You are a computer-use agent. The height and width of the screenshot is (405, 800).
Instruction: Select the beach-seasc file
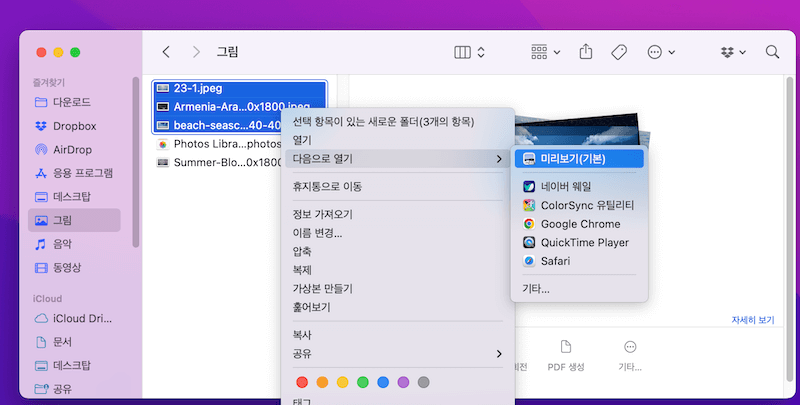click(x=217, y=125)
